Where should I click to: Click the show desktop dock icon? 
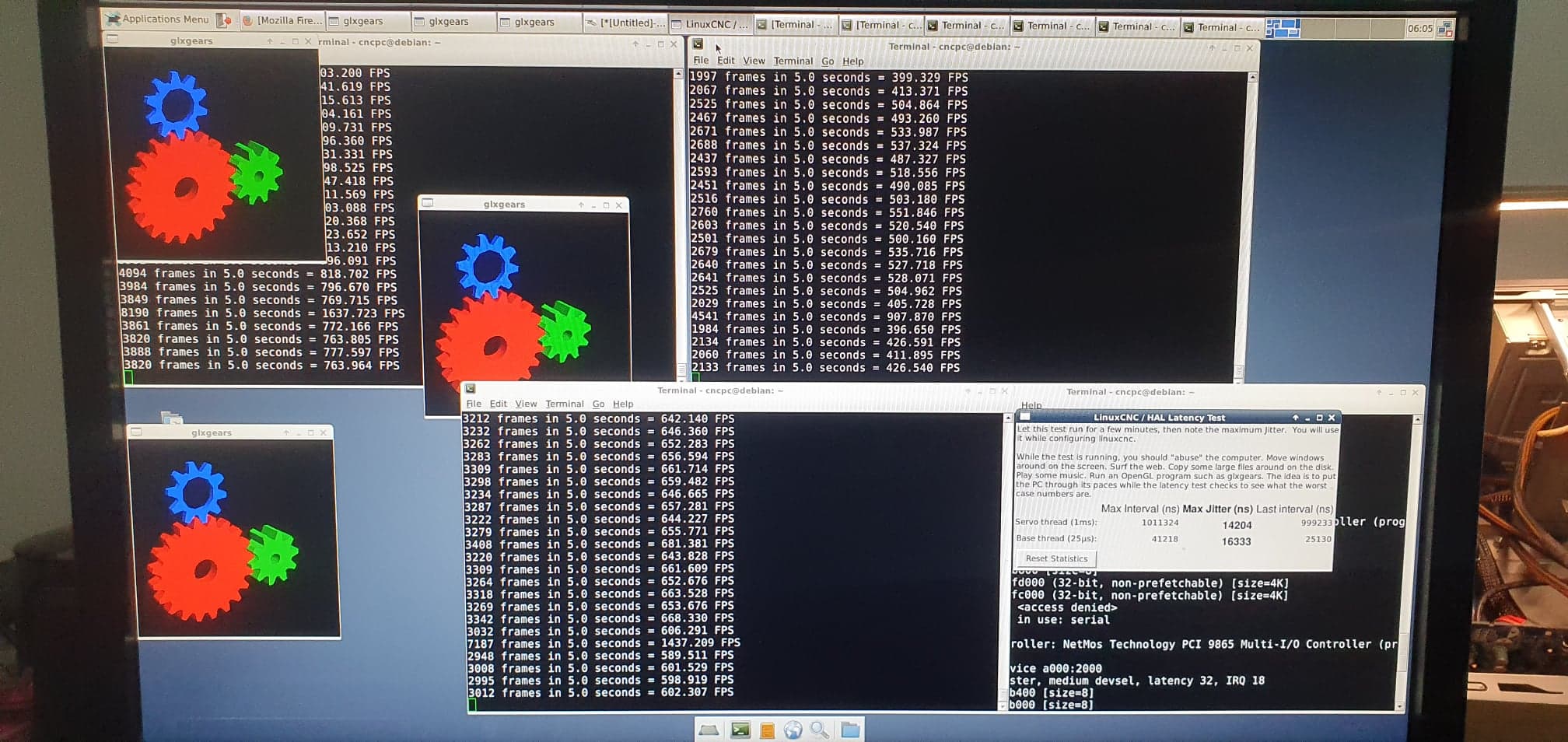pos(709,730)
